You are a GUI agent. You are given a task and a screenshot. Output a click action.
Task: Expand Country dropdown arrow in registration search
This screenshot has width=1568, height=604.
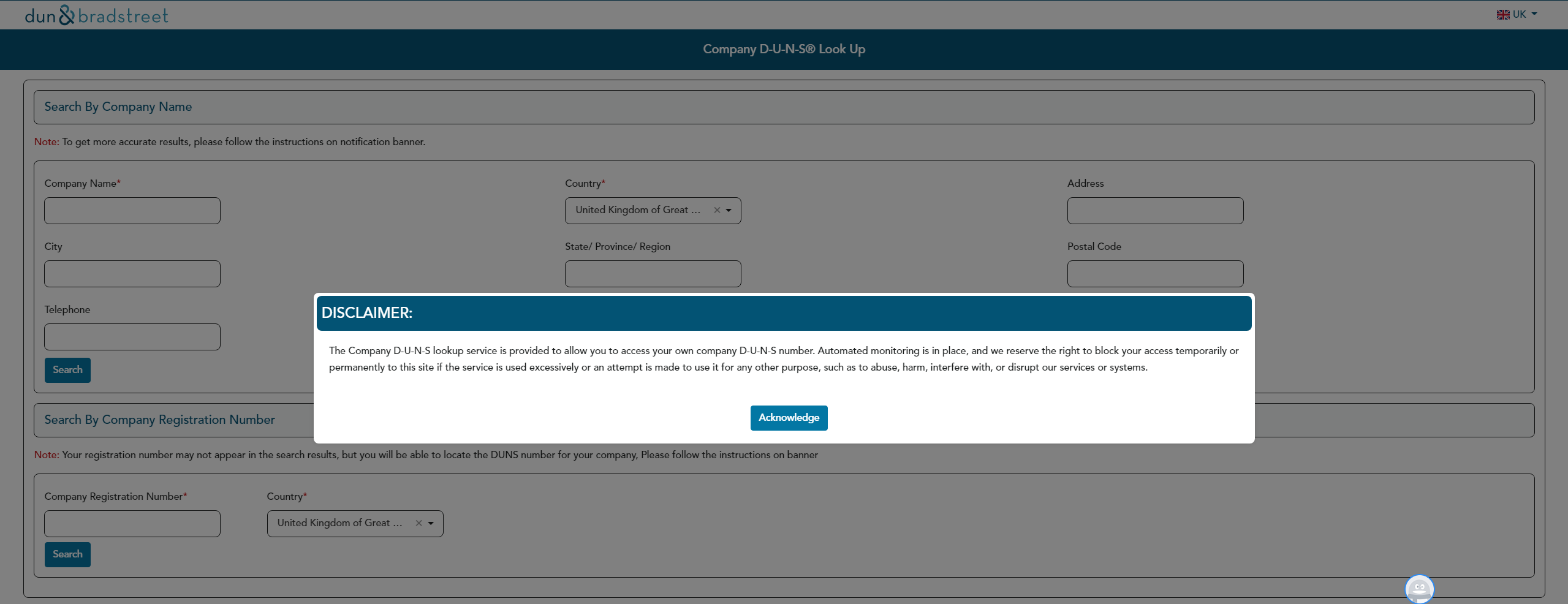[431, 523]
